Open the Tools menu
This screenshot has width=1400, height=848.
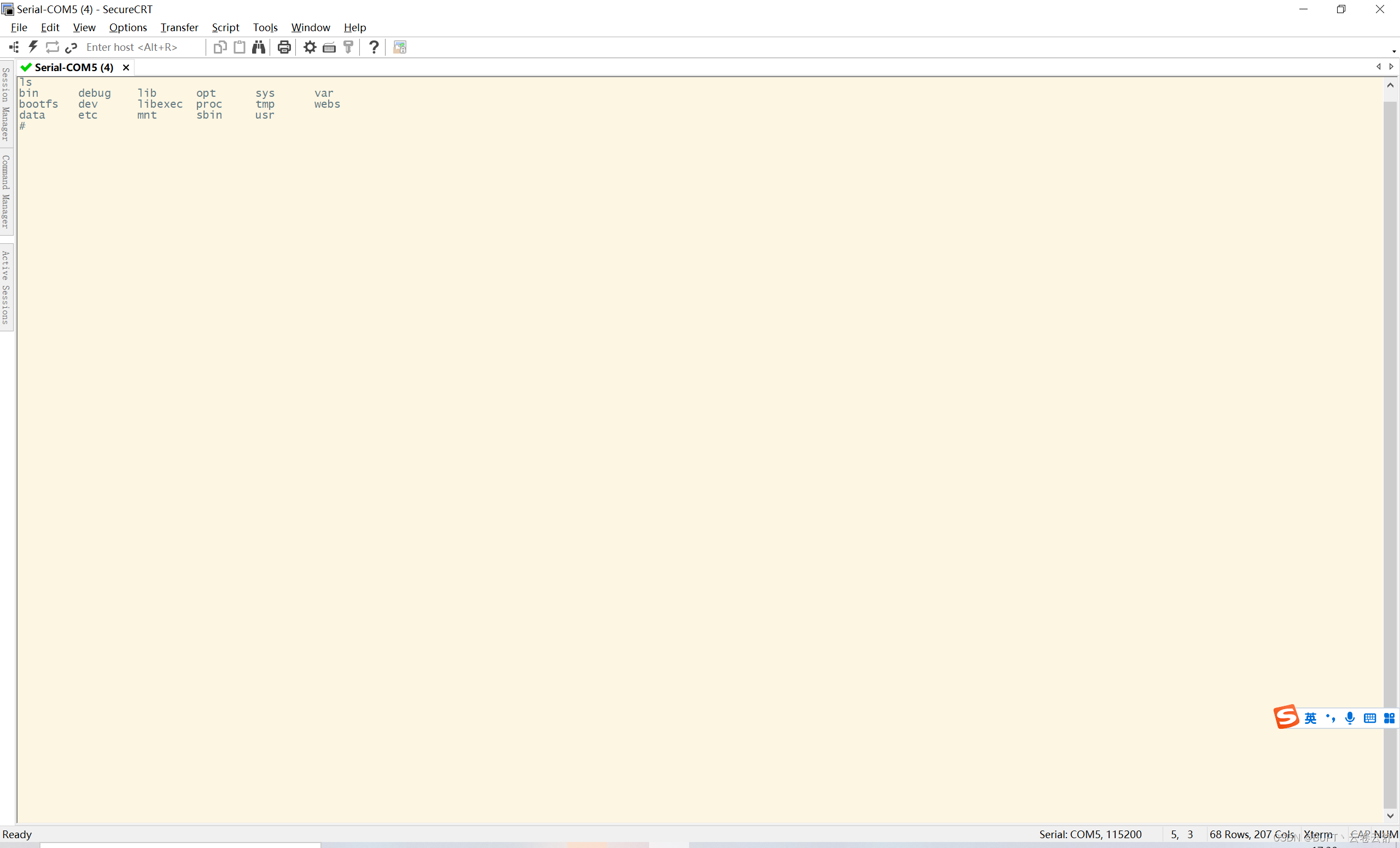pos(265,27)
